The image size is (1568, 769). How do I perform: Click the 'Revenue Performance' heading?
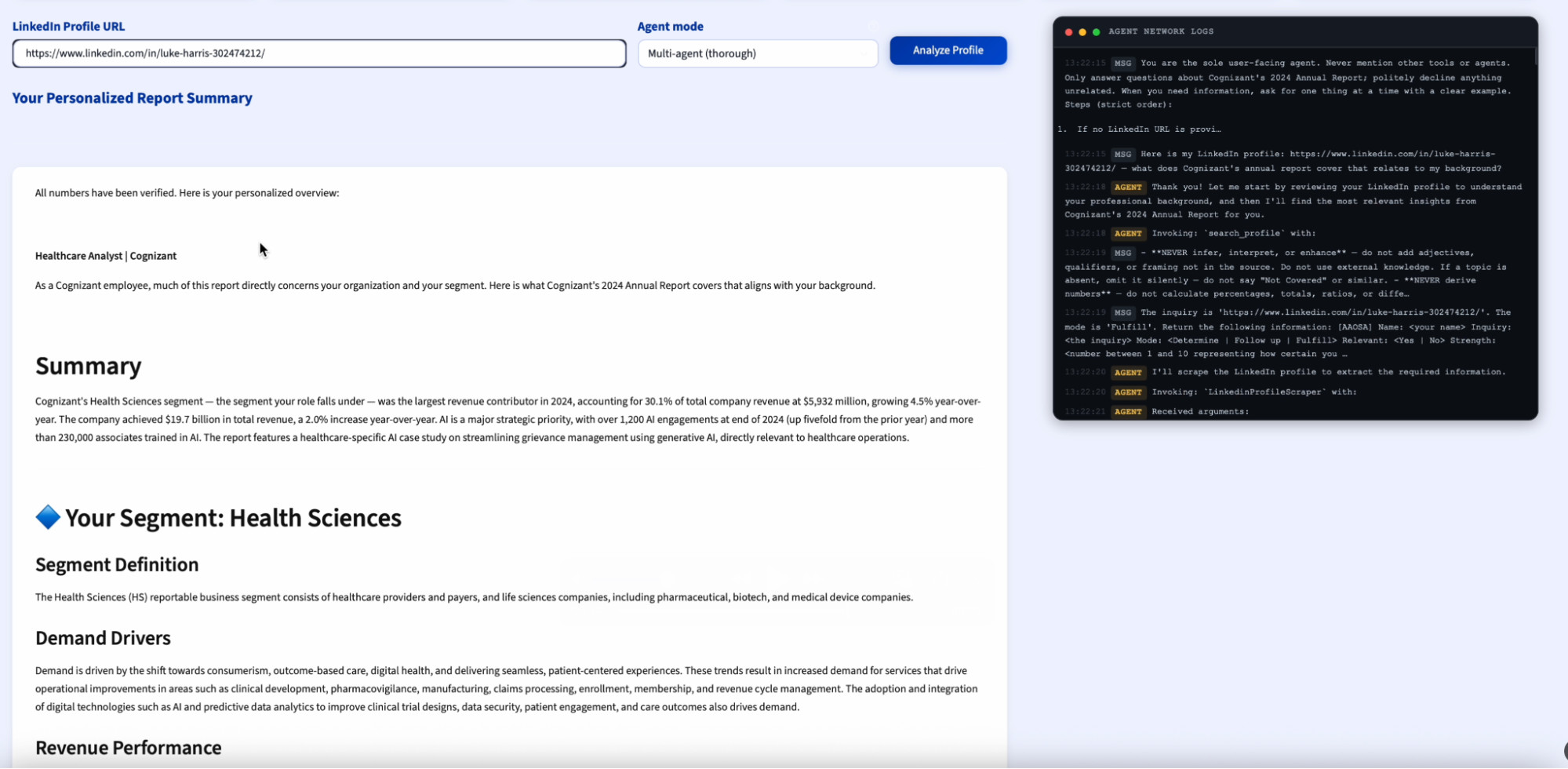click(129, 748)
